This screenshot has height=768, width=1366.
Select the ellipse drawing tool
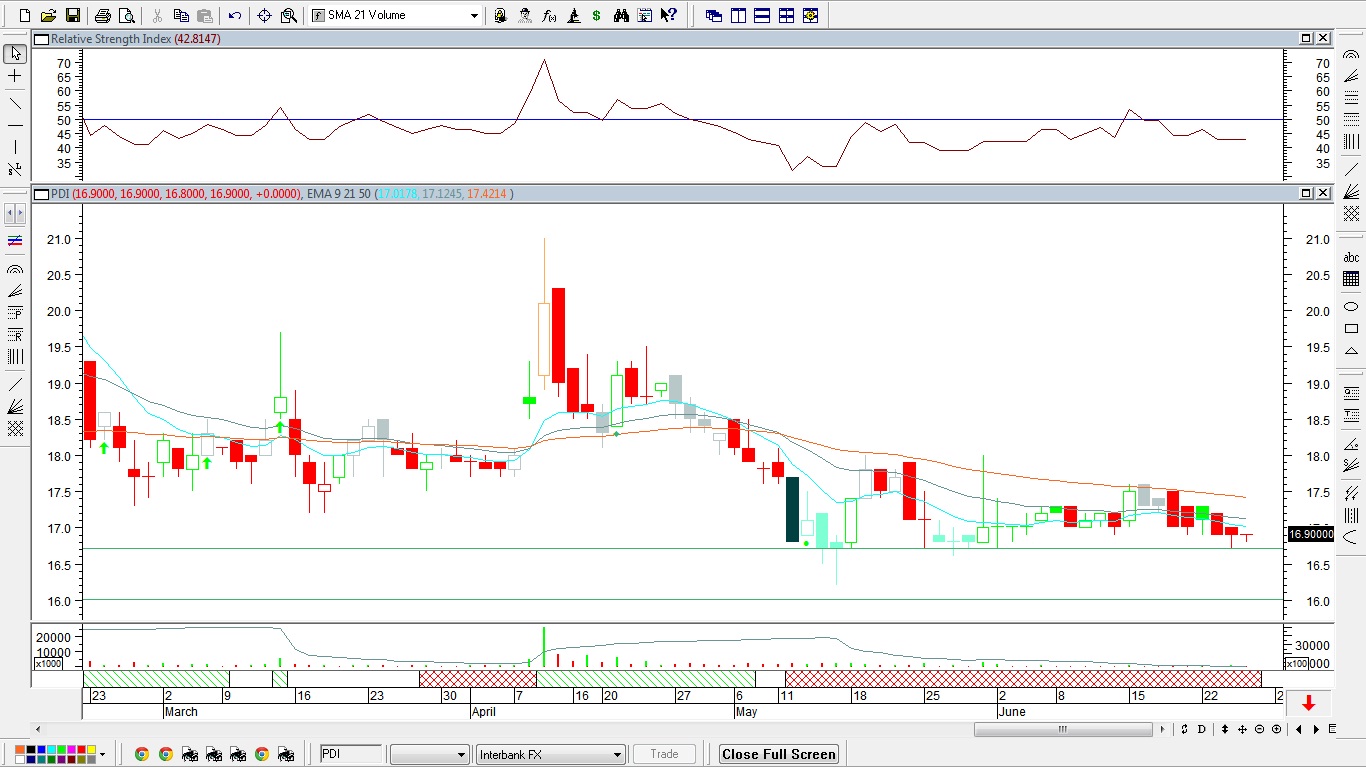point(1351,306)
